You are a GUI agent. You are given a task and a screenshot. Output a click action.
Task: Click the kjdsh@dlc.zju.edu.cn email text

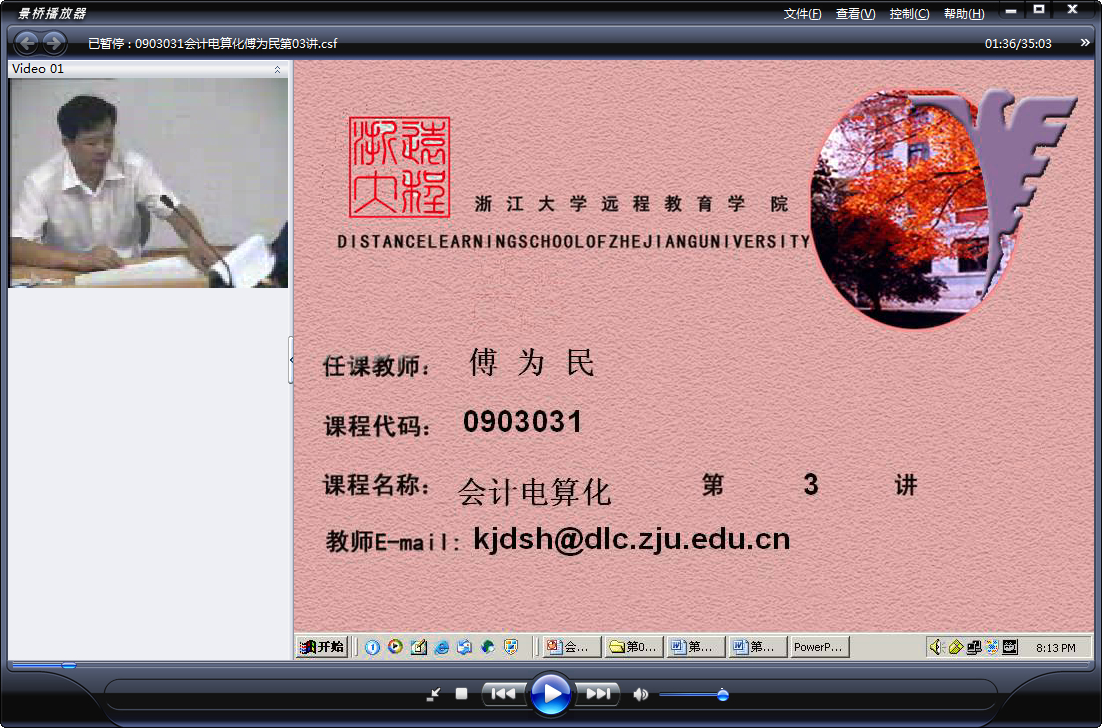631,540
